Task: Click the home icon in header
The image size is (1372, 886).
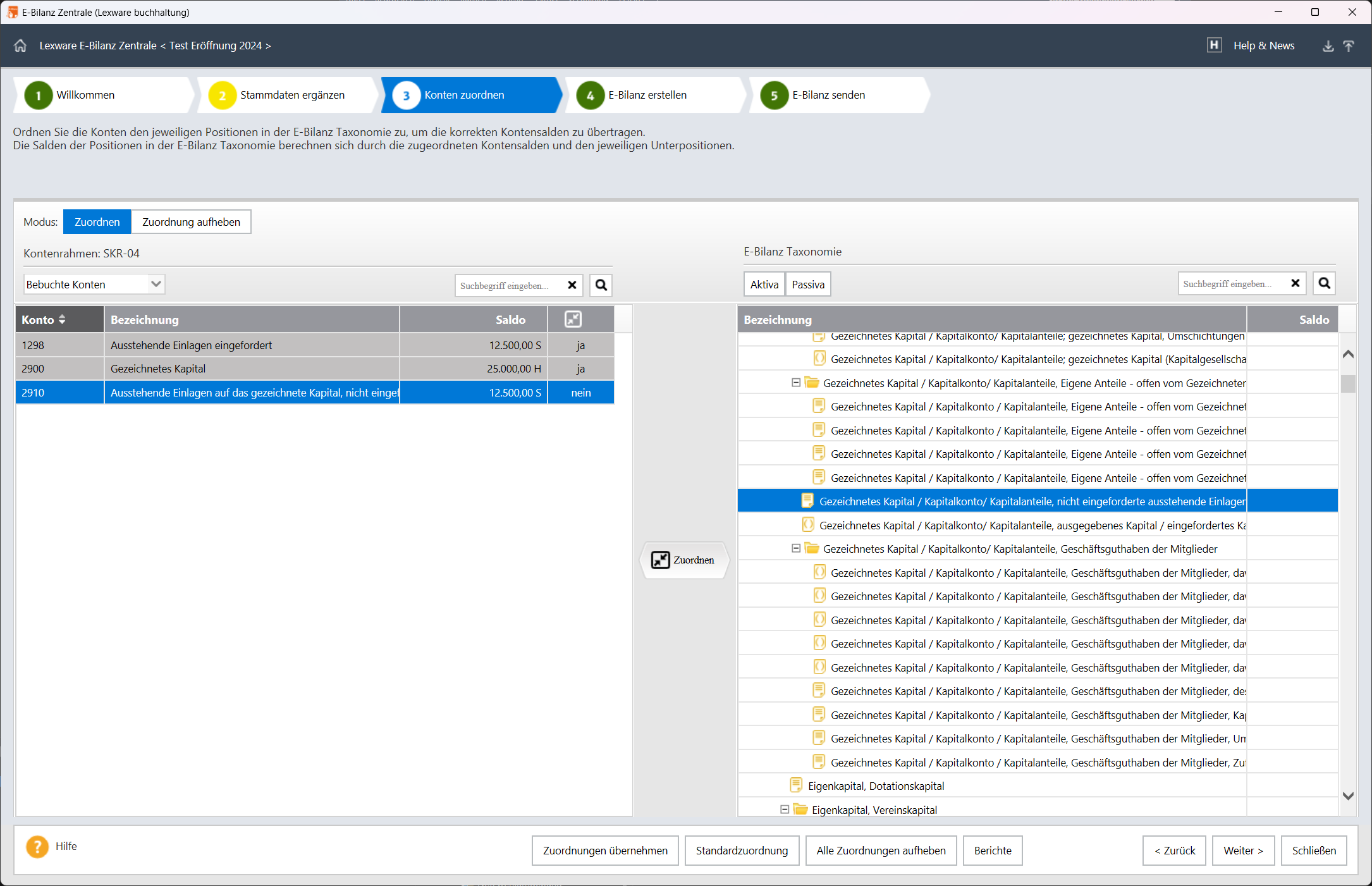Action: [x=20, y=46]
